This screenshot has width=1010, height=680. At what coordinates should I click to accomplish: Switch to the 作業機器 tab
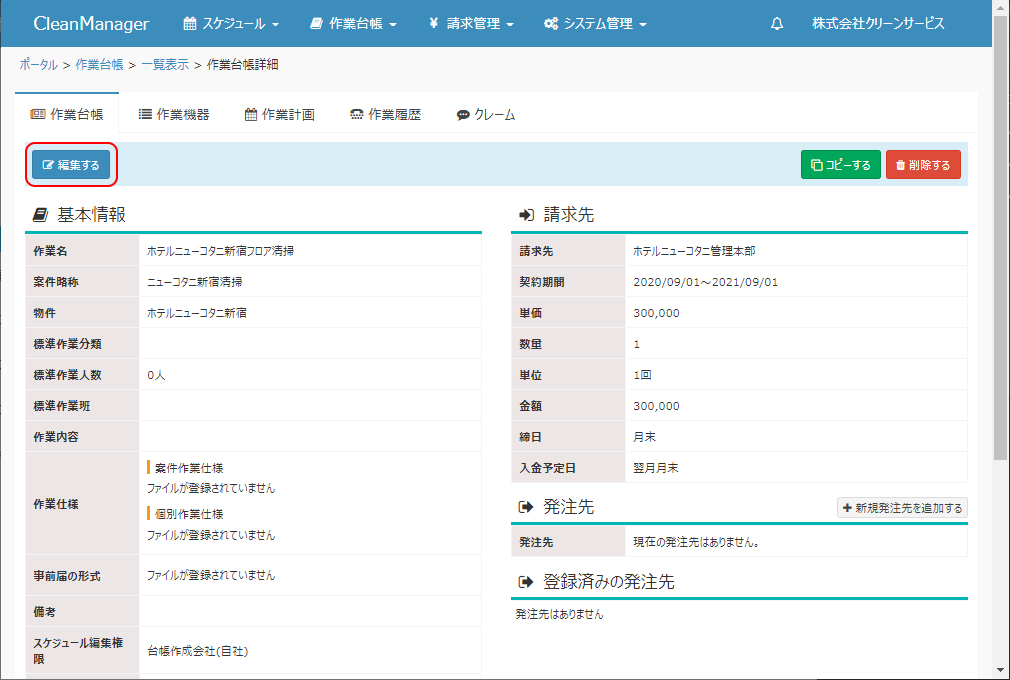coord(174,115)
